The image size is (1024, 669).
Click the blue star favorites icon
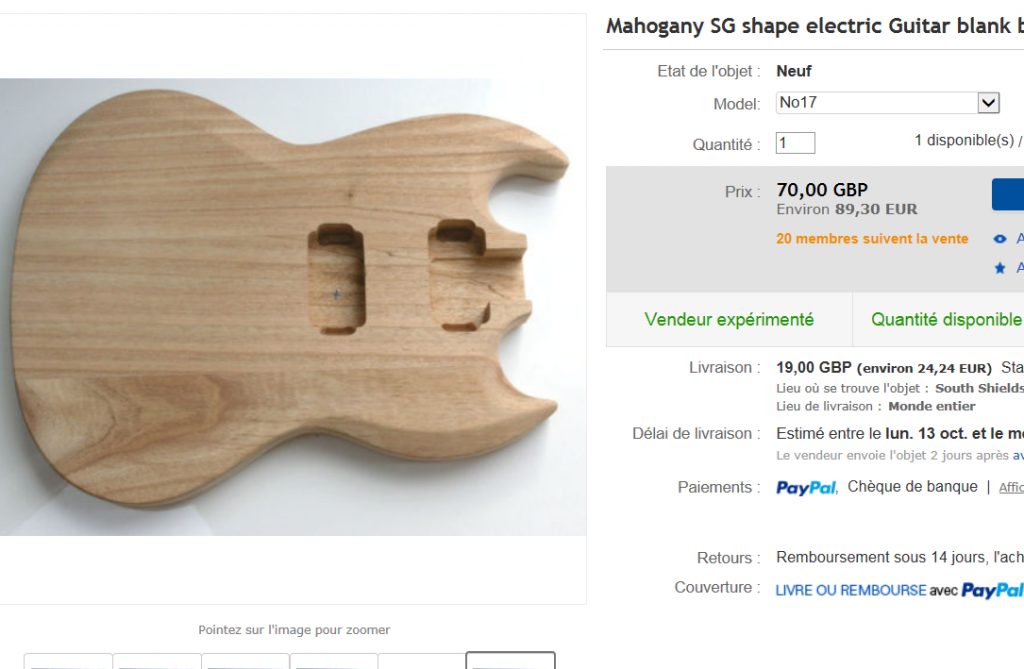point(999,268)
